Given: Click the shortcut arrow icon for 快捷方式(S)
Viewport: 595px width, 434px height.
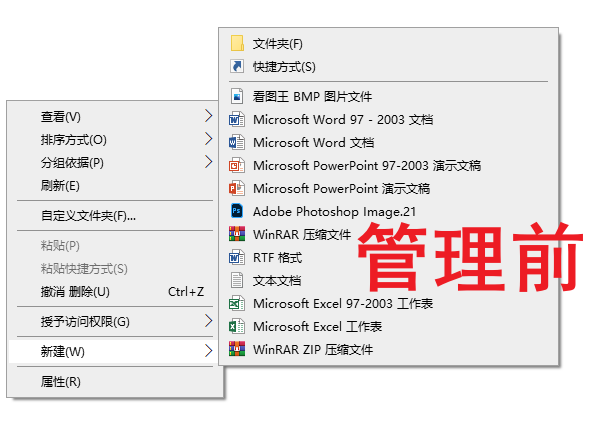Looking at the screenshot, I should coord(237,66).
